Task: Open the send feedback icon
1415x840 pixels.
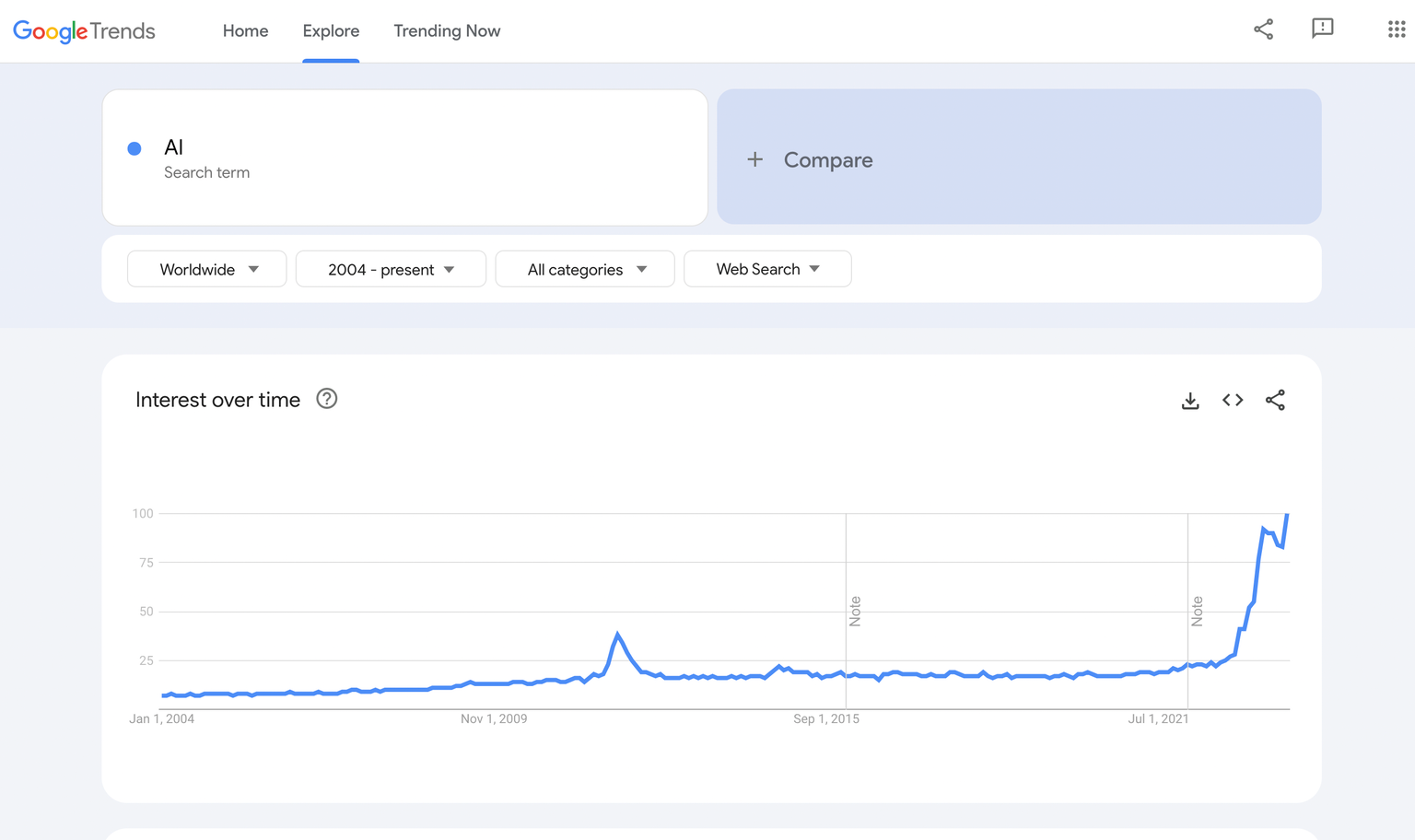Action: [1322, 29]
